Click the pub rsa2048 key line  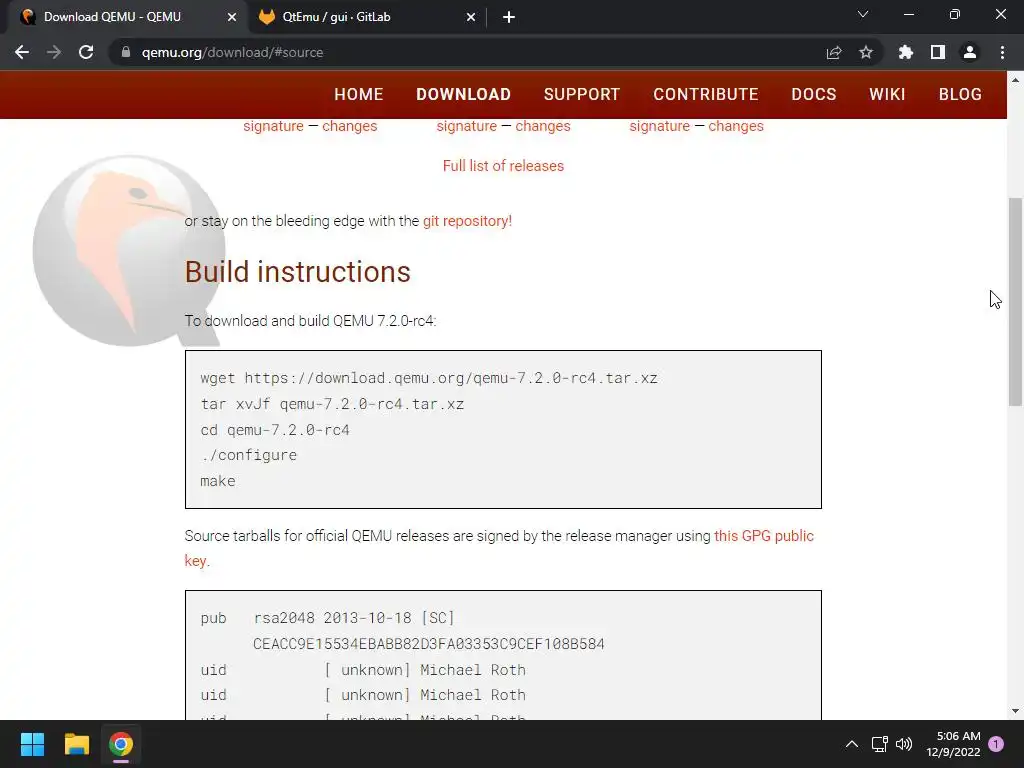[x=328, y=618]
